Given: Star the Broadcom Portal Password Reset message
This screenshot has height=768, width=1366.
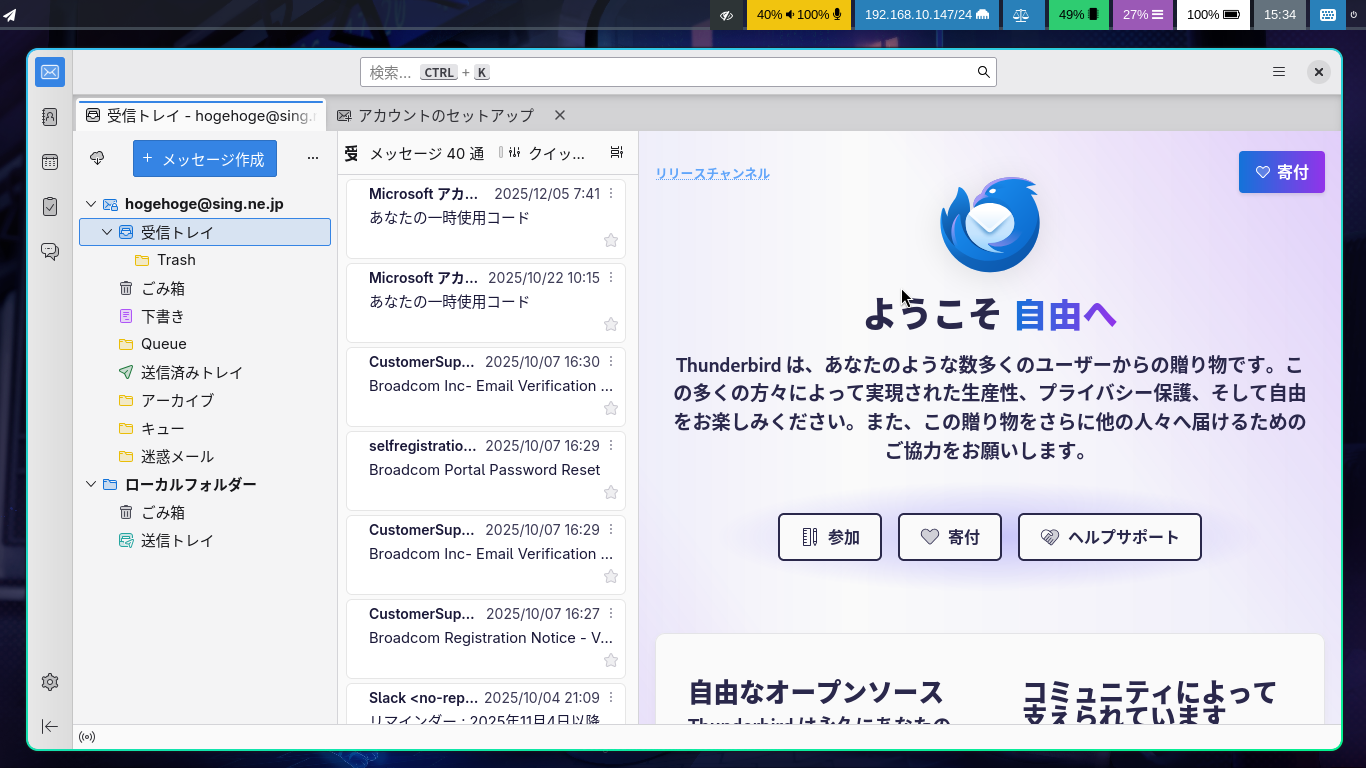Looking at the screenshot, I should (x=611, y=492).
